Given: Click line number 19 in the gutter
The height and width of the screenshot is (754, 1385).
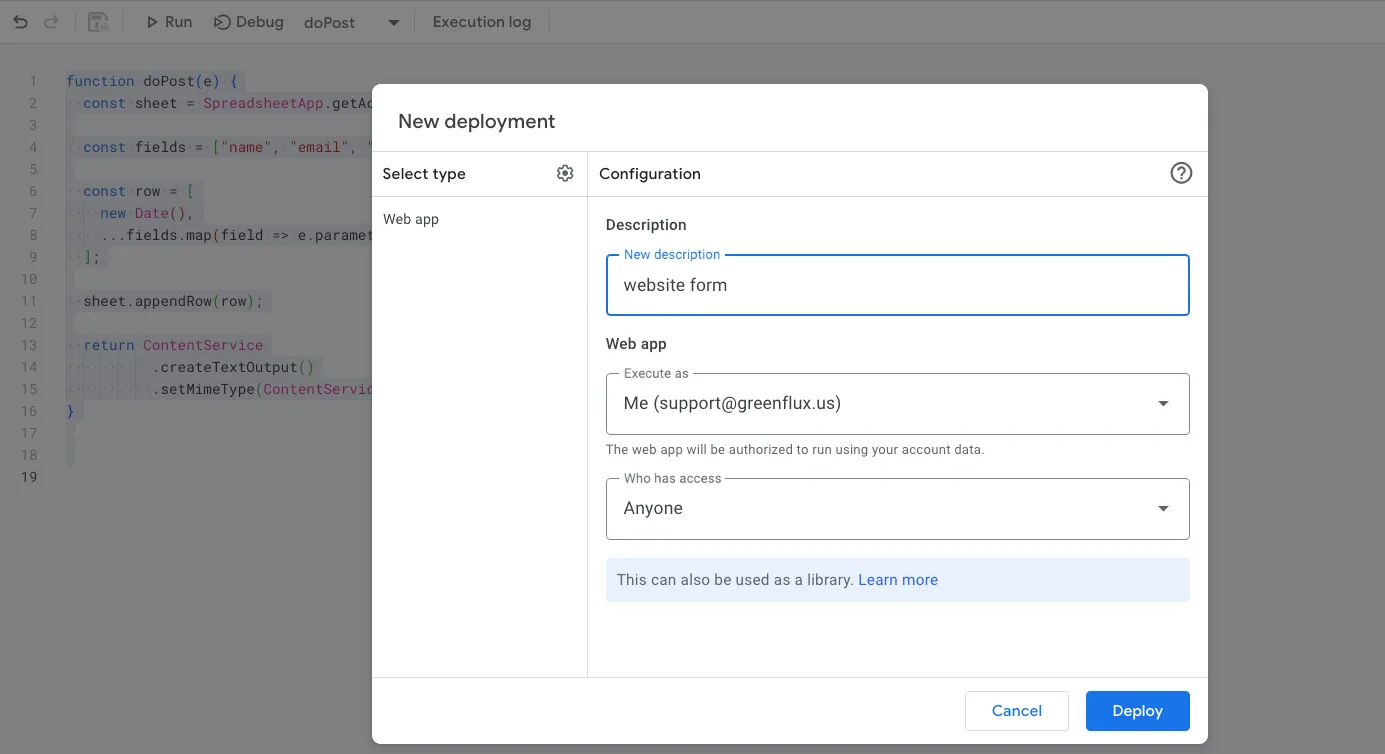Looking at the screenshot, I should 30,477.
